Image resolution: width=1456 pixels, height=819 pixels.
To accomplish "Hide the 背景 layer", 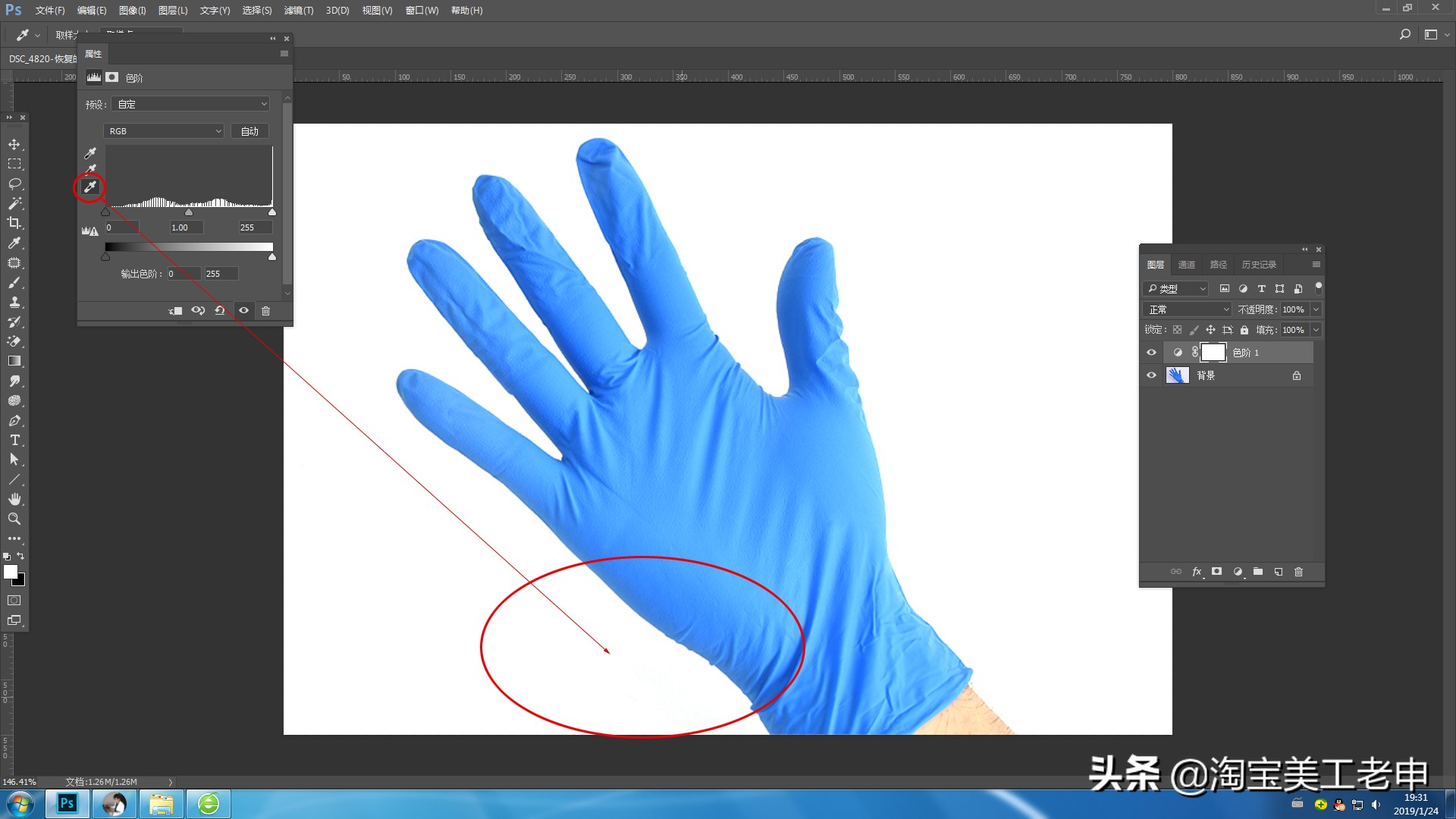I will tap(1151, 375).
